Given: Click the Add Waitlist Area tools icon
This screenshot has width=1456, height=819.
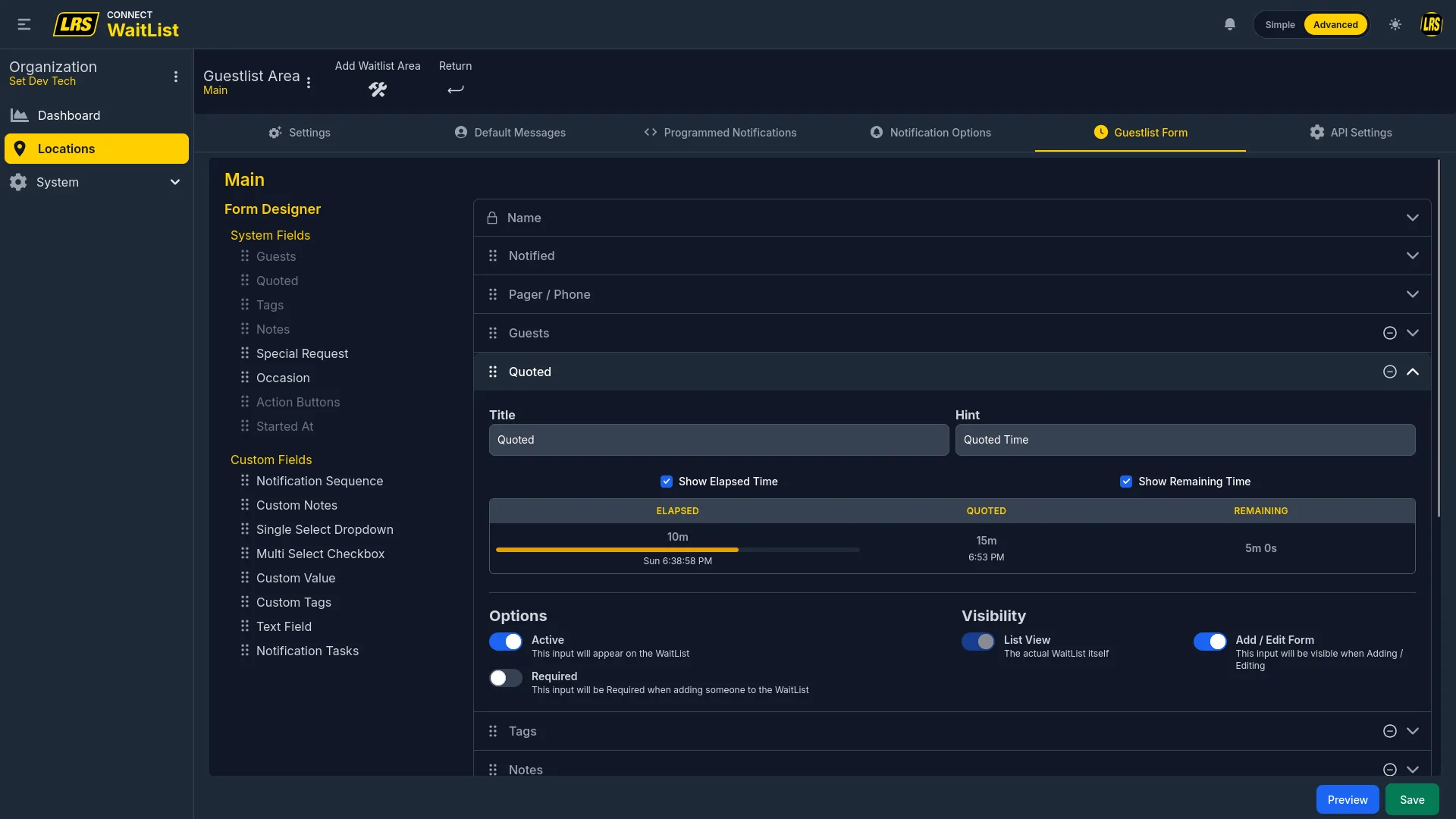Looking at the screenshot, I should coord(378,89).
